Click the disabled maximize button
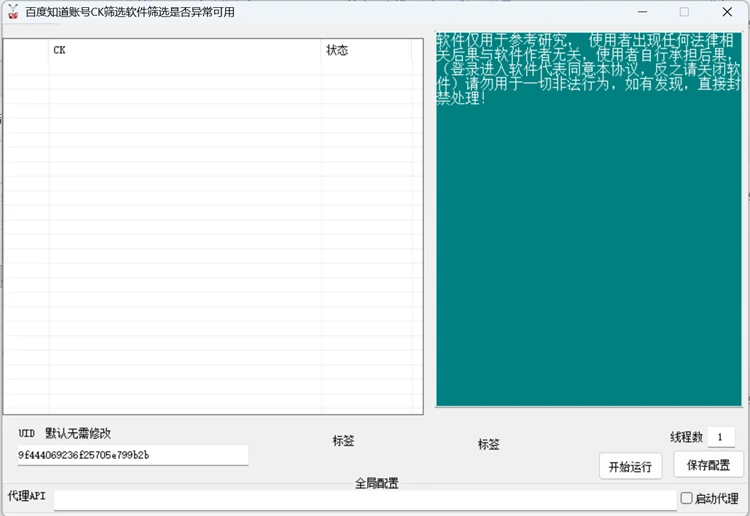Viewport: 750px width, 516px height. tap(684, 12)
